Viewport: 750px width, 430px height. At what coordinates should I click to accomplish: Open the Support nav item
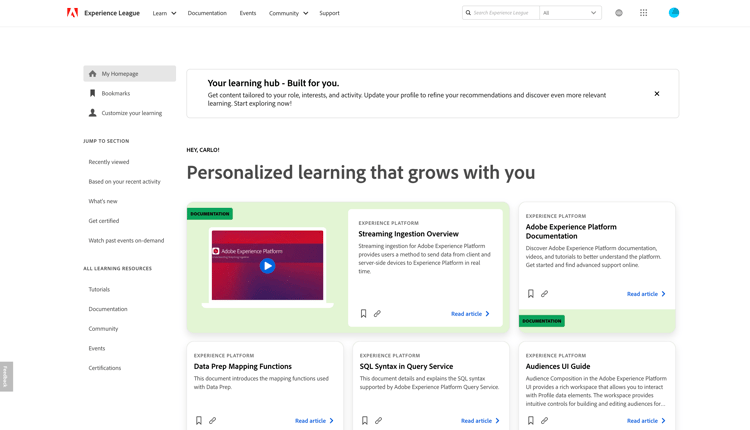click(x=330, y=13)
